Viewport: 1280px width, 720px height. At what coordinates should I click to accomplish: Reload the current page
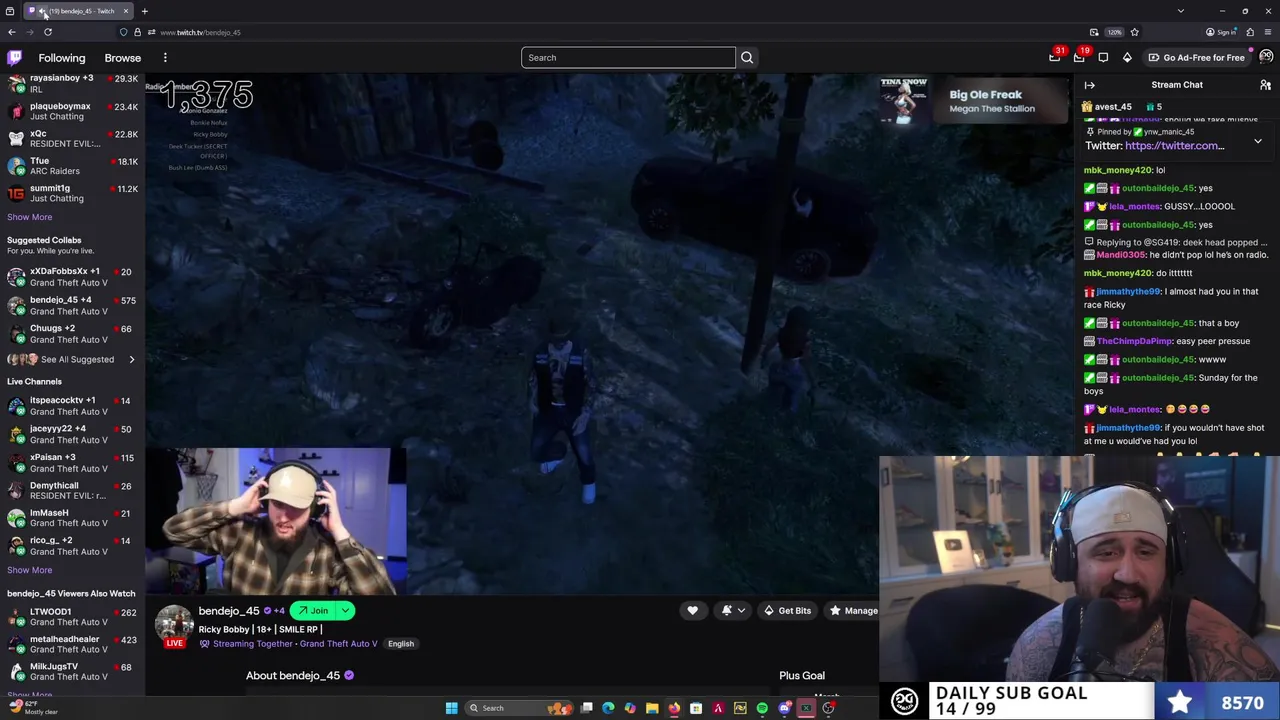(x=47, y=32)
